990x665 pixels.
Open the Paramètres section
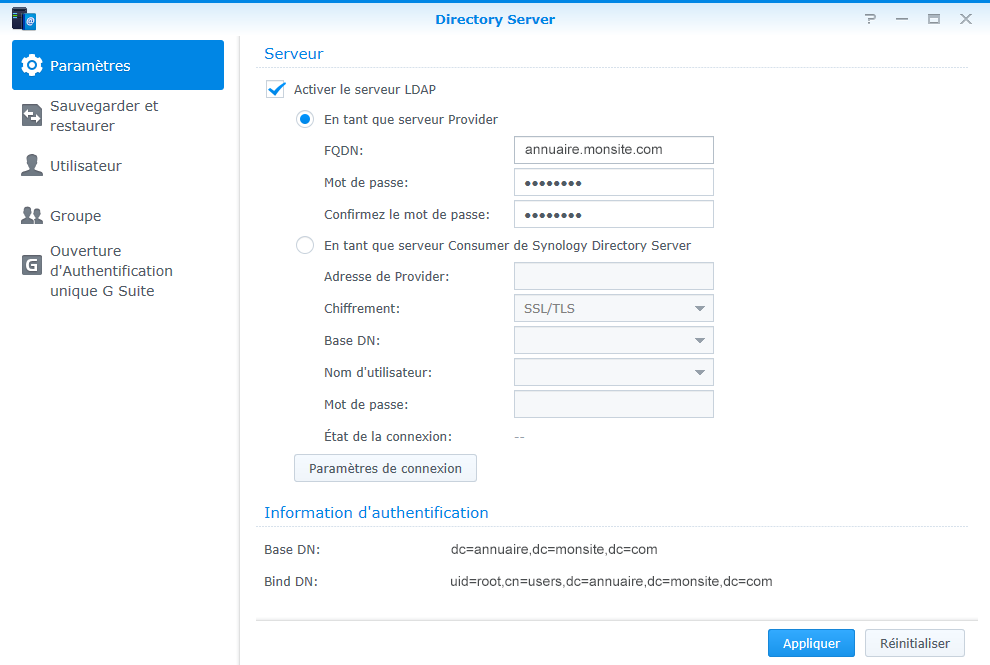click(x=118, y=65)
